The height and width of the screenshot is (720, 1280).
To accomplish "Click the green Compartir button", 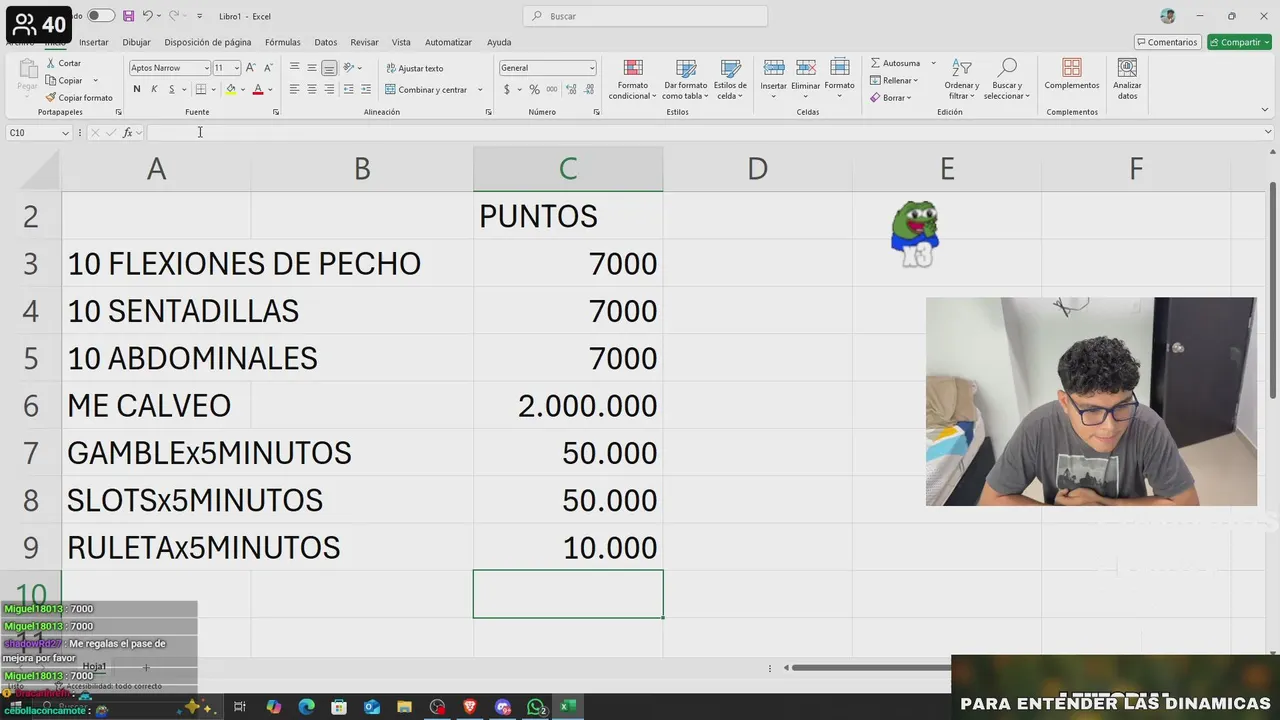I will click(x=1239, y=42).
